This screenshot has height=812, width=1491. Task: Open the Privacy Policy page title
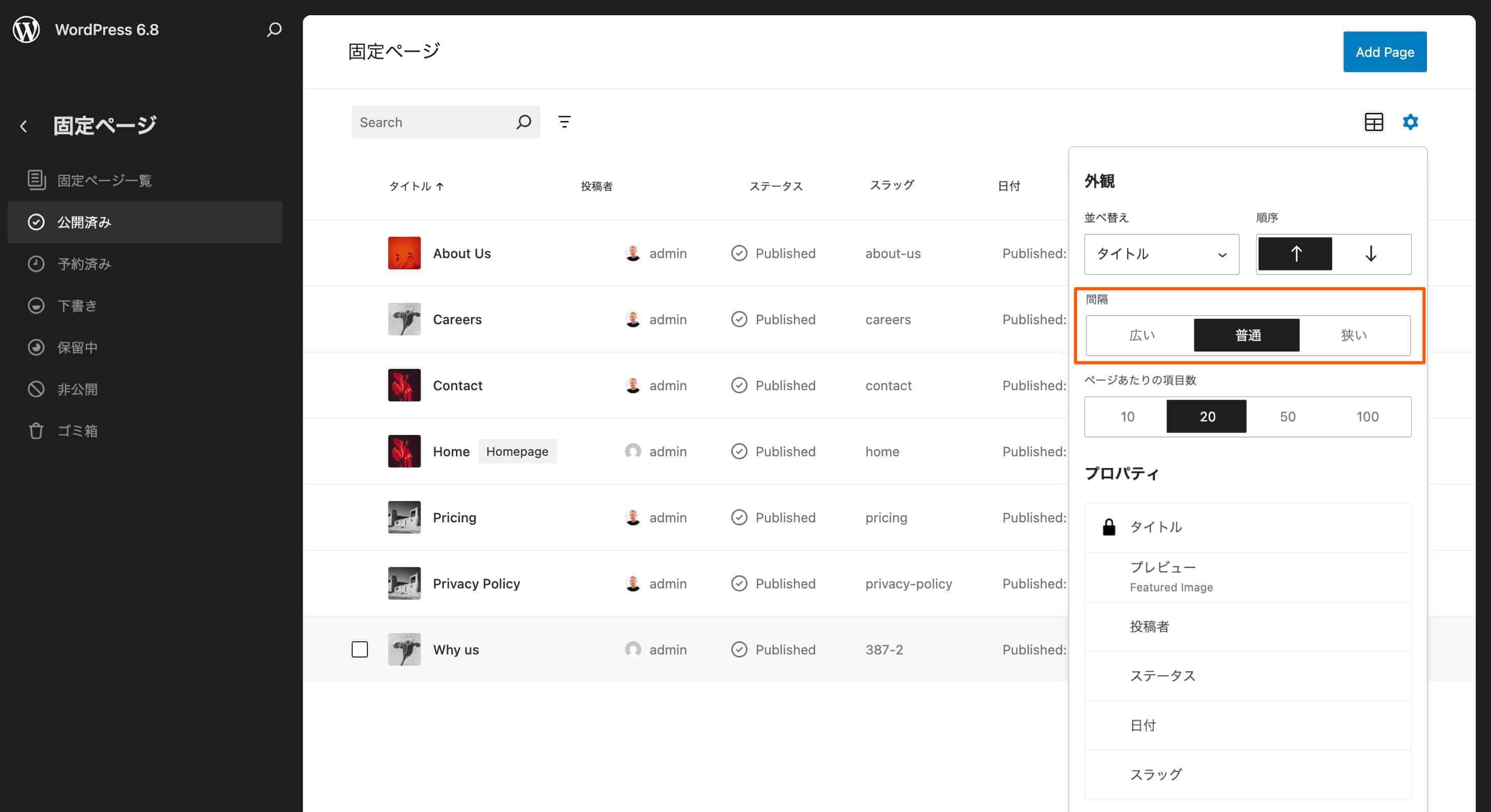pos(476,583)
